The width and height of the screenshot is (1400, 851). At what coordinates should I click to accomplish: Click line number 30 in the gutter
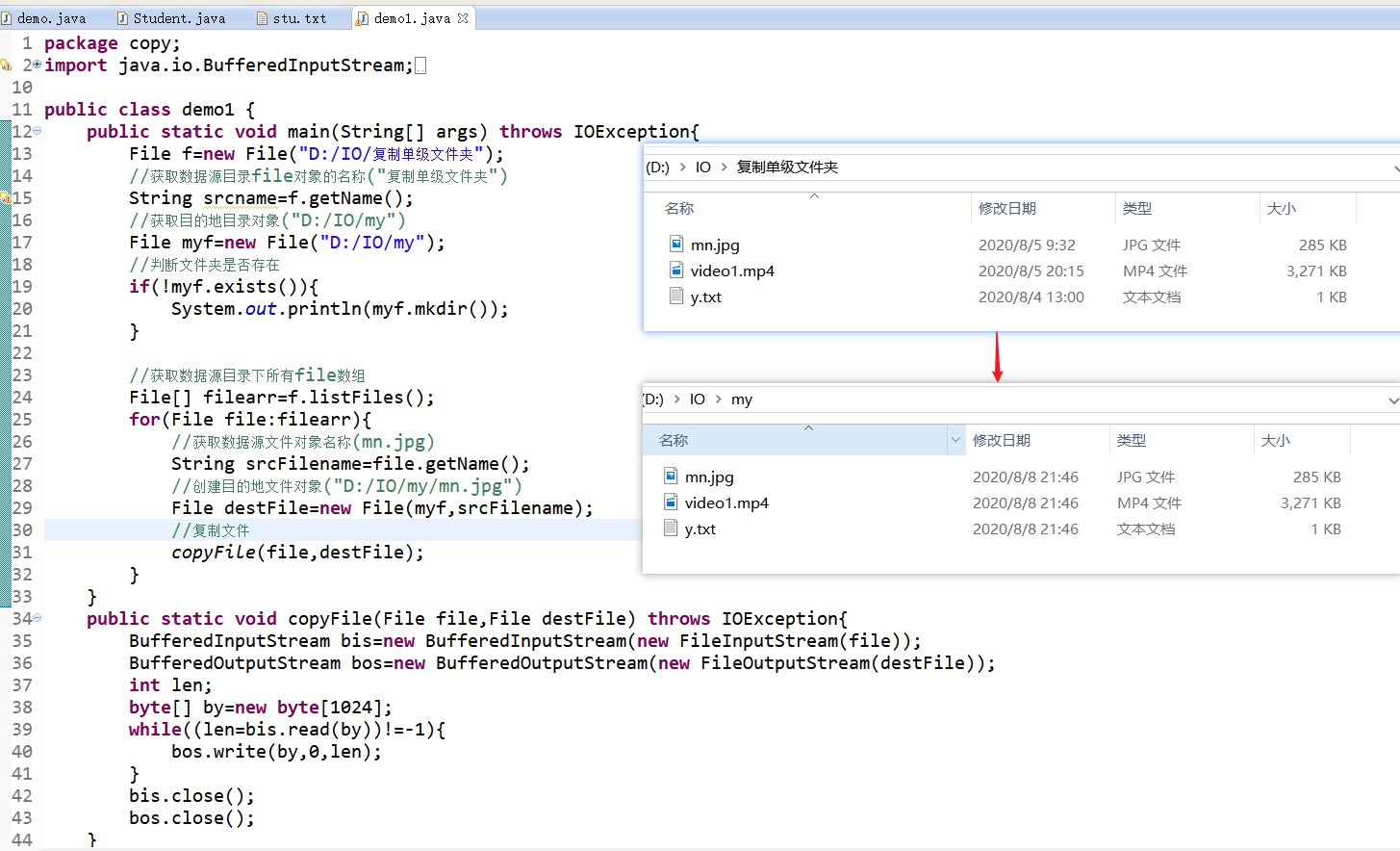(22, 529)
